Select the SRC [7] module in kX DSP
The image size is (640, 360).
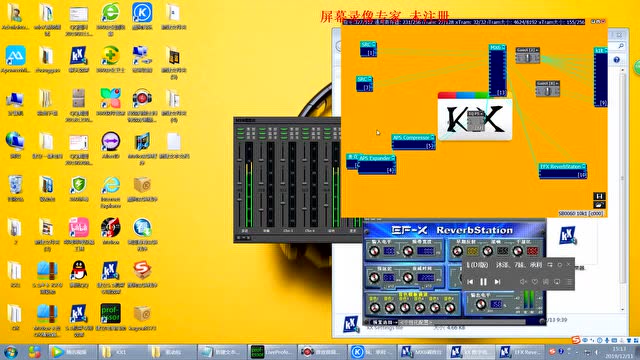364,84
